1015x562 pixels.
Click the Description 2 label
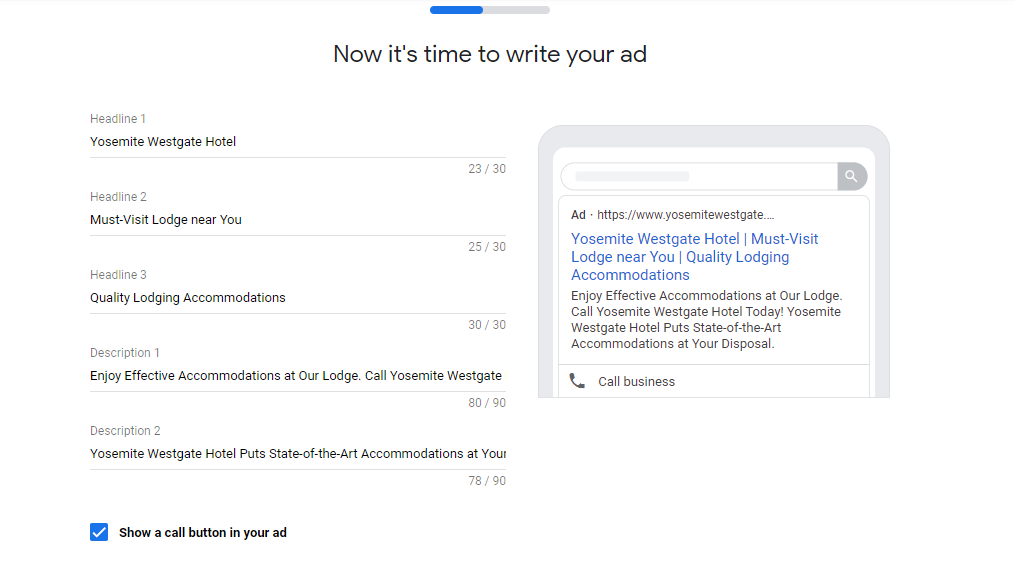125,431
